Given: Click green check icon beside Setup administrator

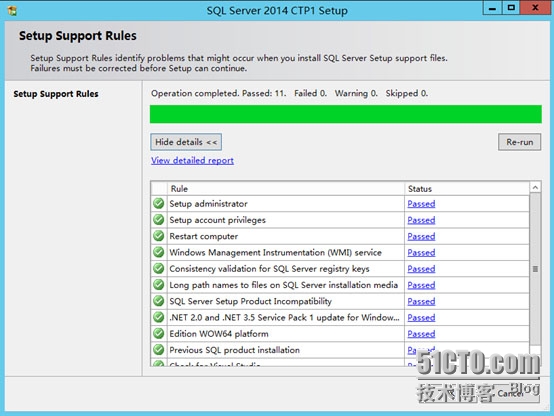Looking at the screenshot, I should click(159, 203).
